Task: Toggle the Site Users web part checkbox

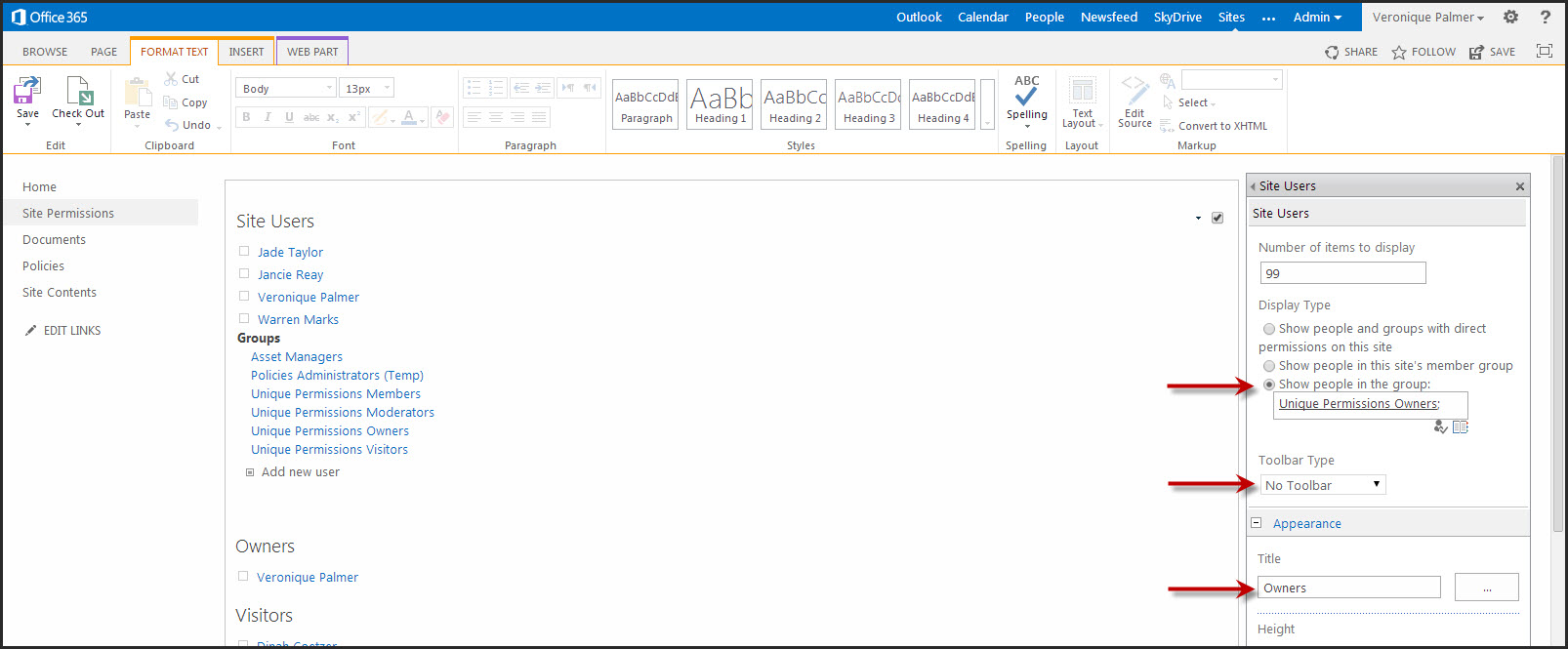Action: (x=1217, y=218)
